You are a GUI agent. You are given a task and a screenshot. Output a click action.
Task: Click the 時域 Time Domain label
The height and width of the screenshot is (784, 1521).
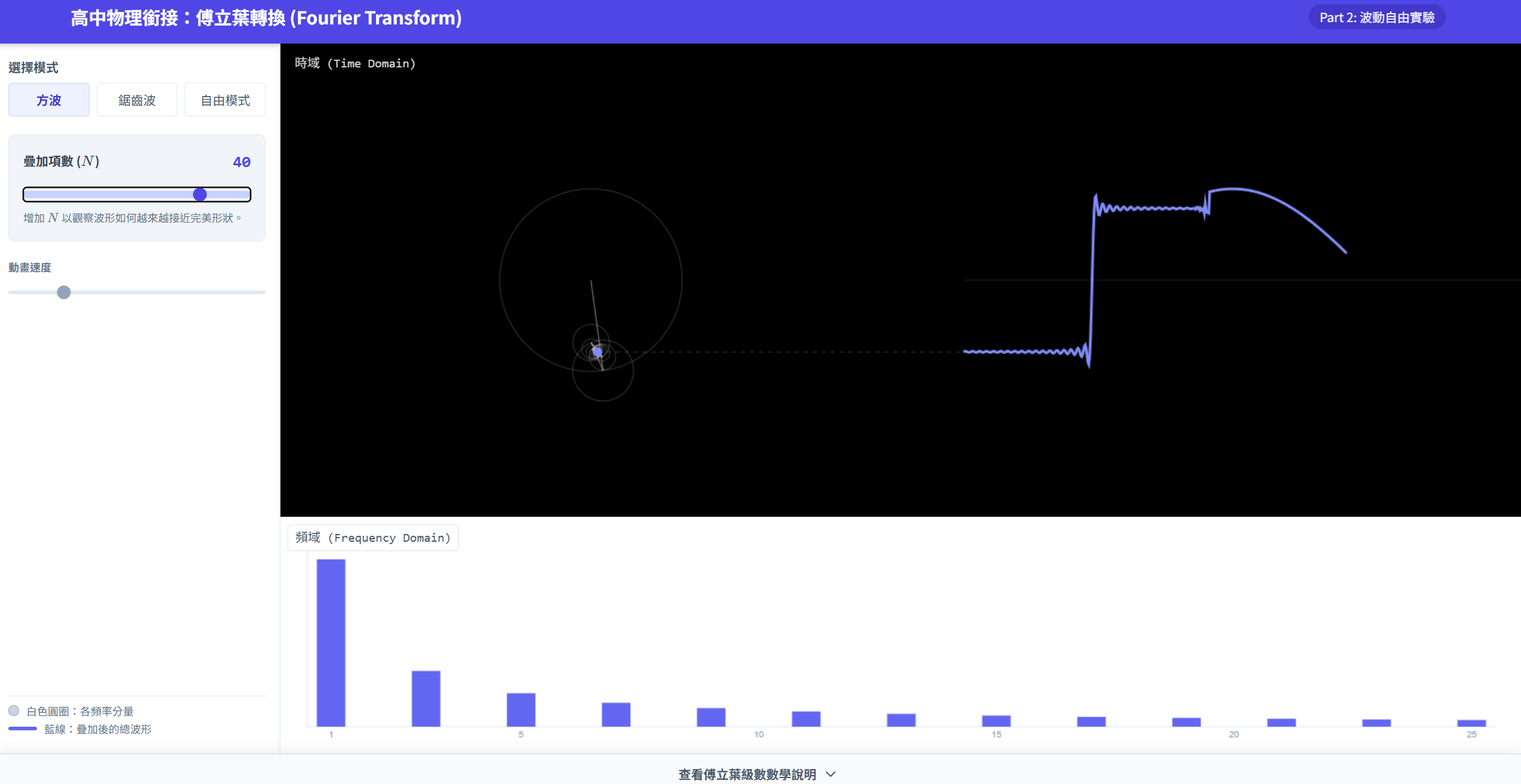(x=355, y=63)
